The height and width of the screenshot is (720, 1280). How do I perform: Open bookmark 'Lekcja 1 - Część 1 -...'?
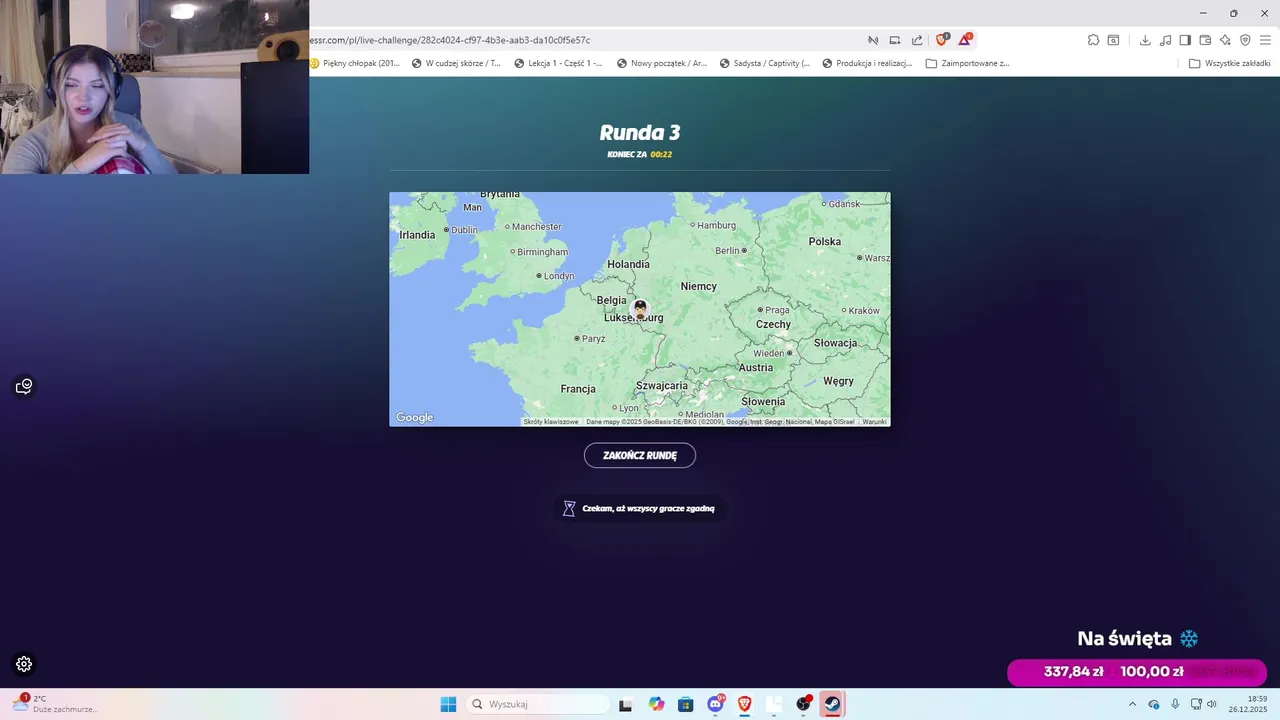point(559,63)
